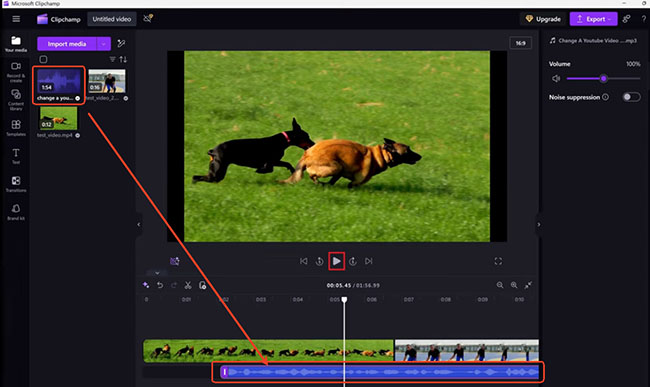
Task: Open the Your media tab
Action: 16,44
